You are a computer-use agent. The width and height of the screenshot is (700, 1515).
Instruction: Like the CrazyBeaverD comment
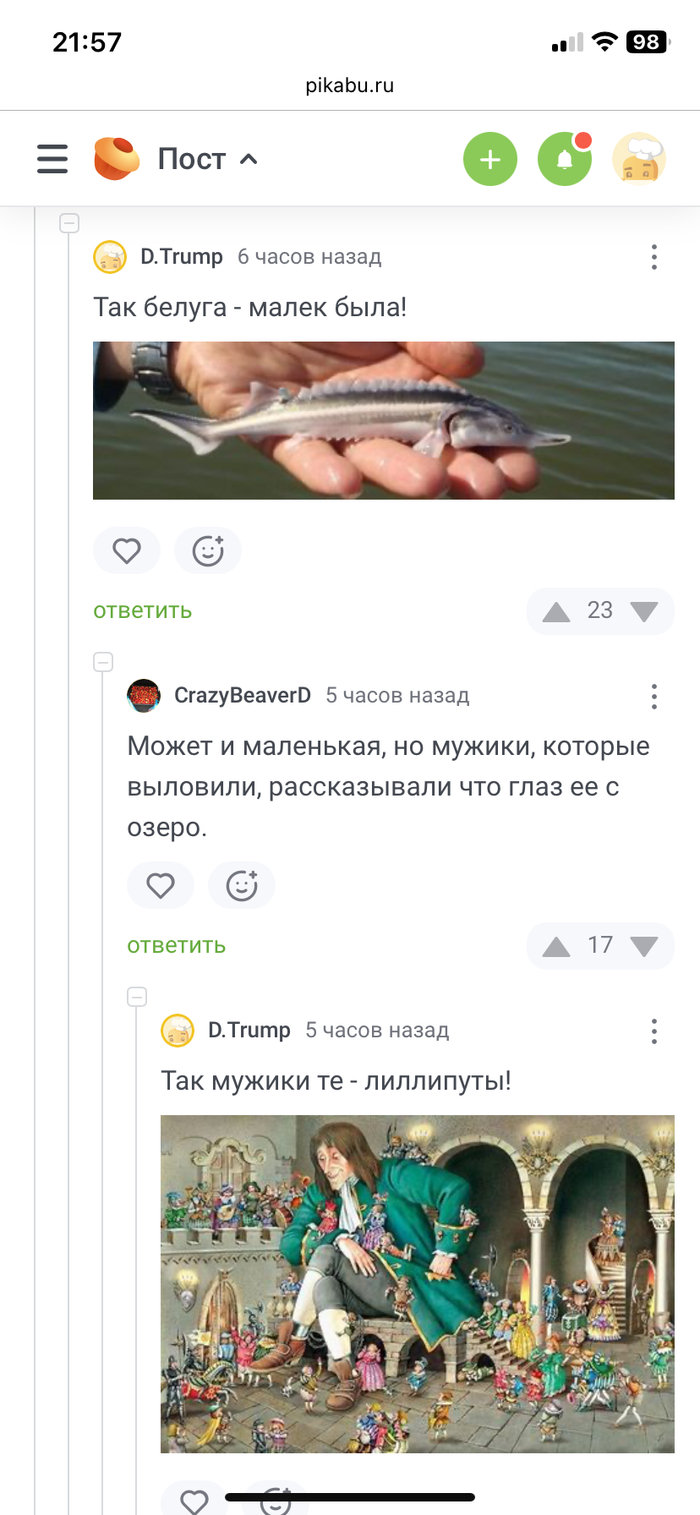[x=160, y=885]
